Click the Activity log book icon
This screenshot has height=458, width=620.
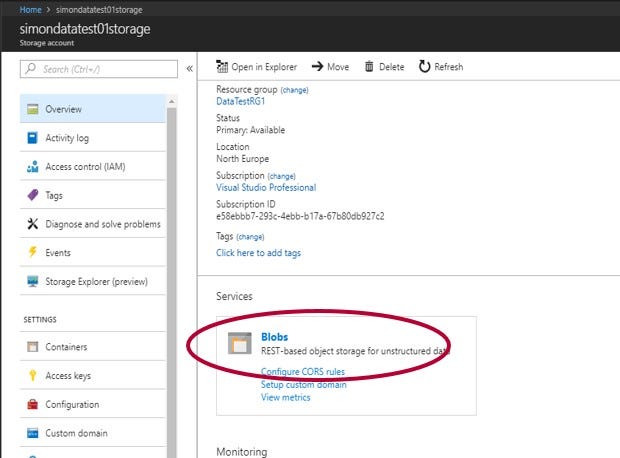pos(32,138)
